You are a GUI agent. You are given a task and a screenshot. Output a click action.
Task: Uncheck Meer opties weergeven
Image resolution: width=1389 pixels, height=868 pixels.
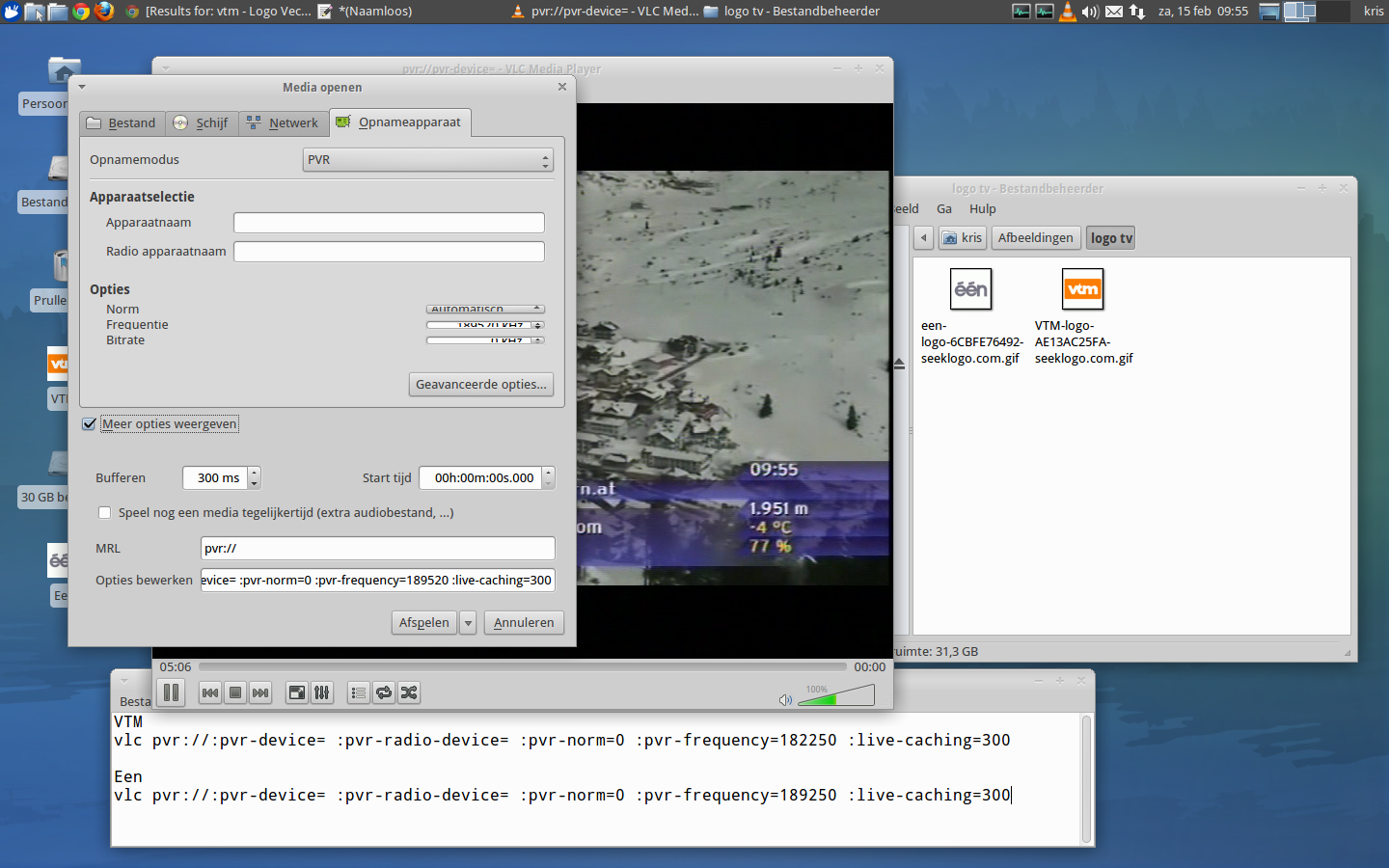coord(90,424)
